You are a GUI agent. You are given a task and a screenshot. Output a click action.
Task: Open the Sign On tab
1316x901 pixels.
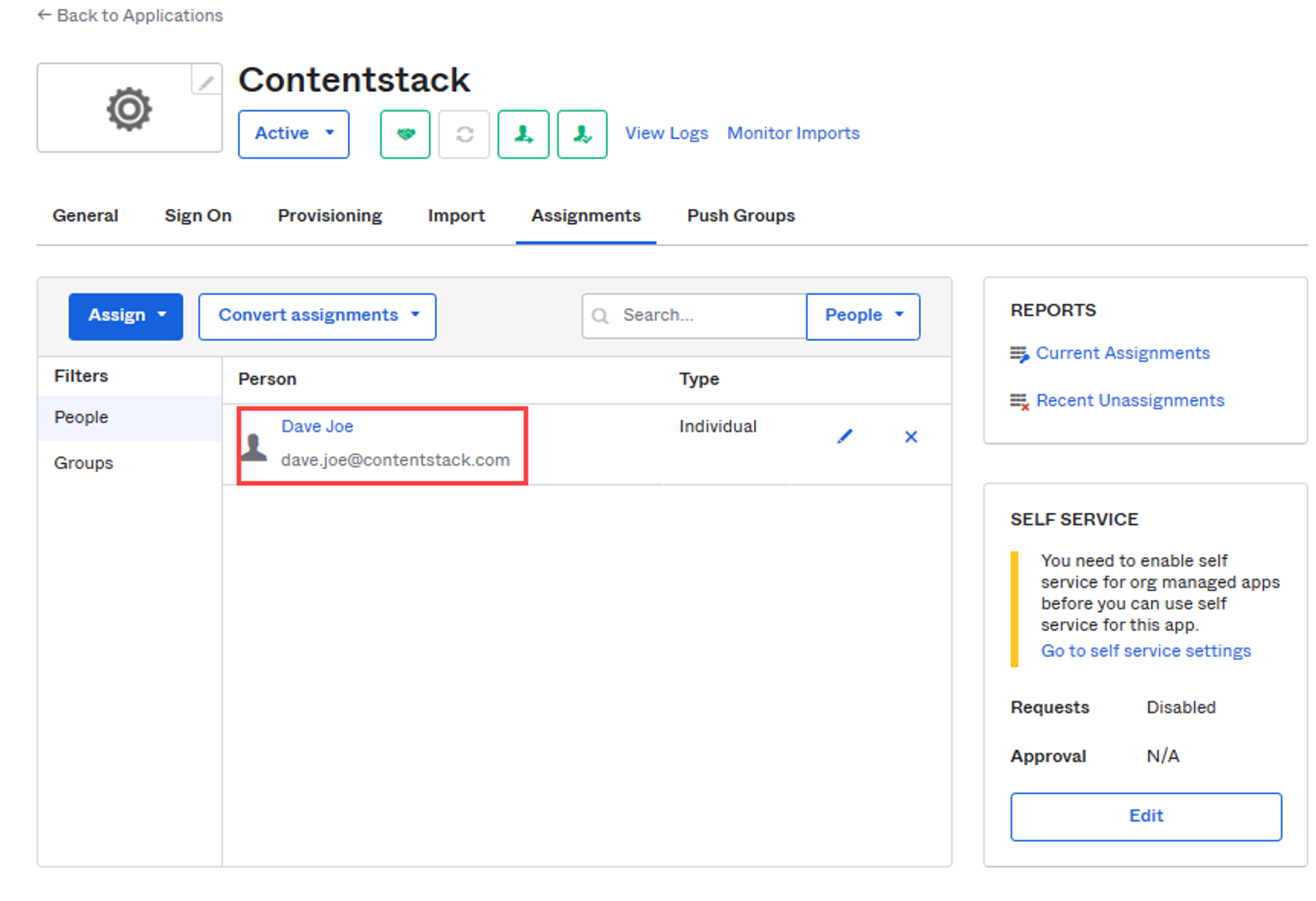198,216
